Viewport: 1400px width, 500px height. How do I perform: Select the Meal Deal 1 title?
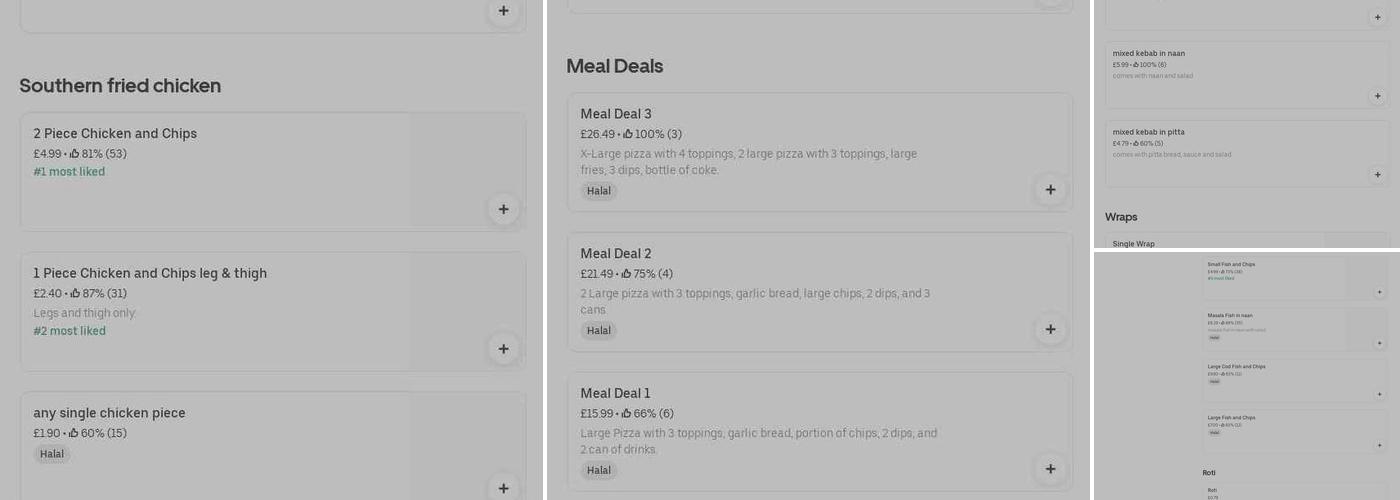click(616, 393)
